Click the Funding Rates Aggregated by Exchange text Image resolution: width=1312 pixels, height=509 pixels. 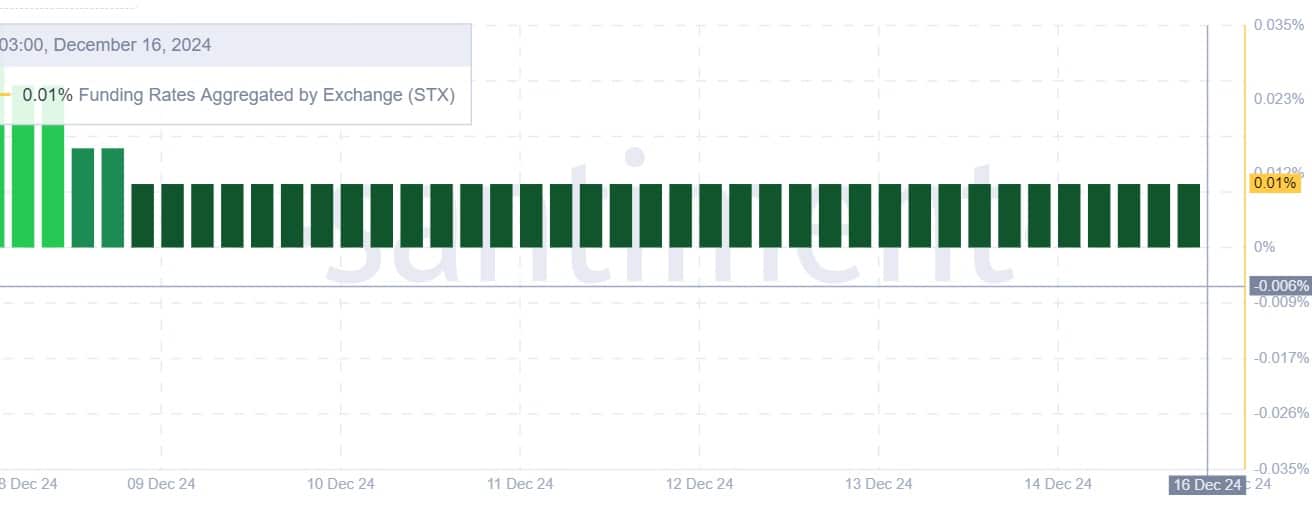[x=266, y=95]
